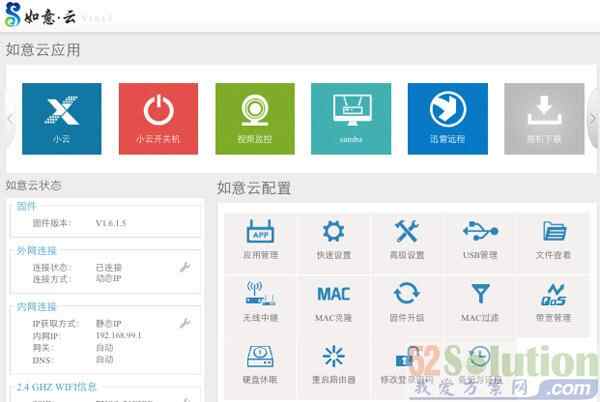Open 高级设置 tools icon
Image resolution: width=600 pixels, height=402 pixels.
(x=406, y=241)
